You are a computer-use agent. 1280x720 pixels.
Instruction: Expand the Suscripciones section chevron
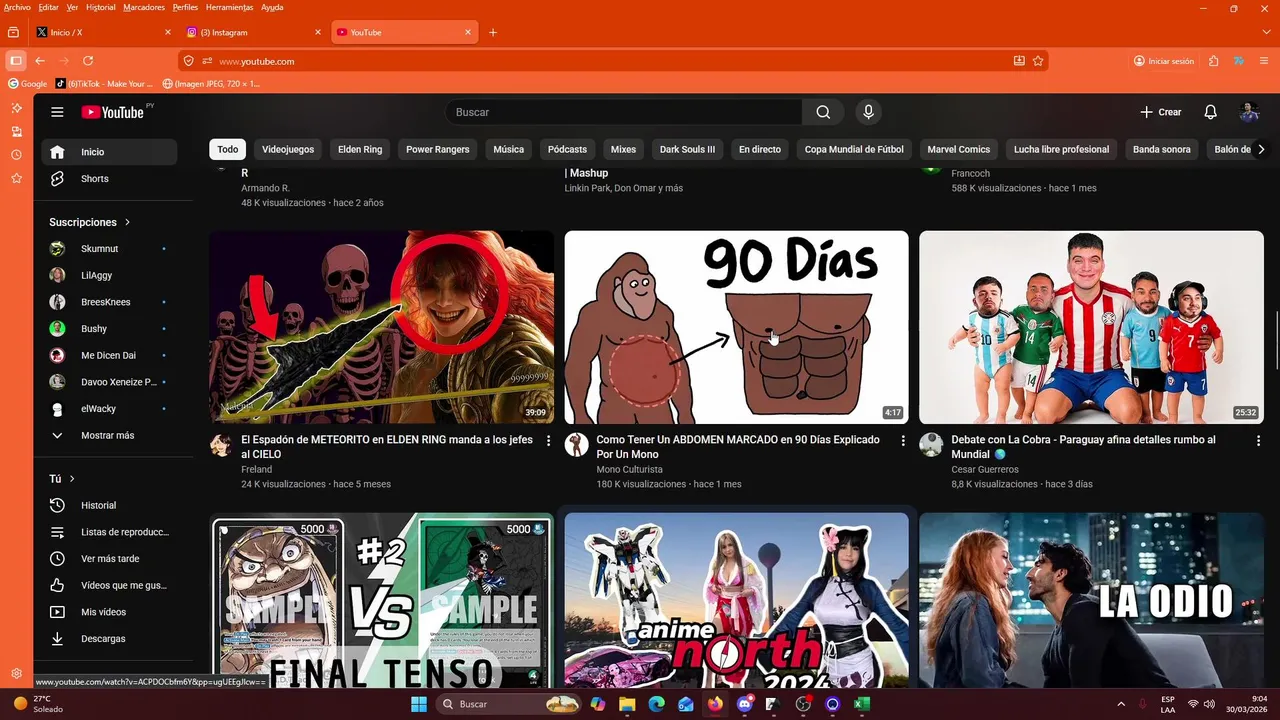pyautogui.click(x=128, y=222)
